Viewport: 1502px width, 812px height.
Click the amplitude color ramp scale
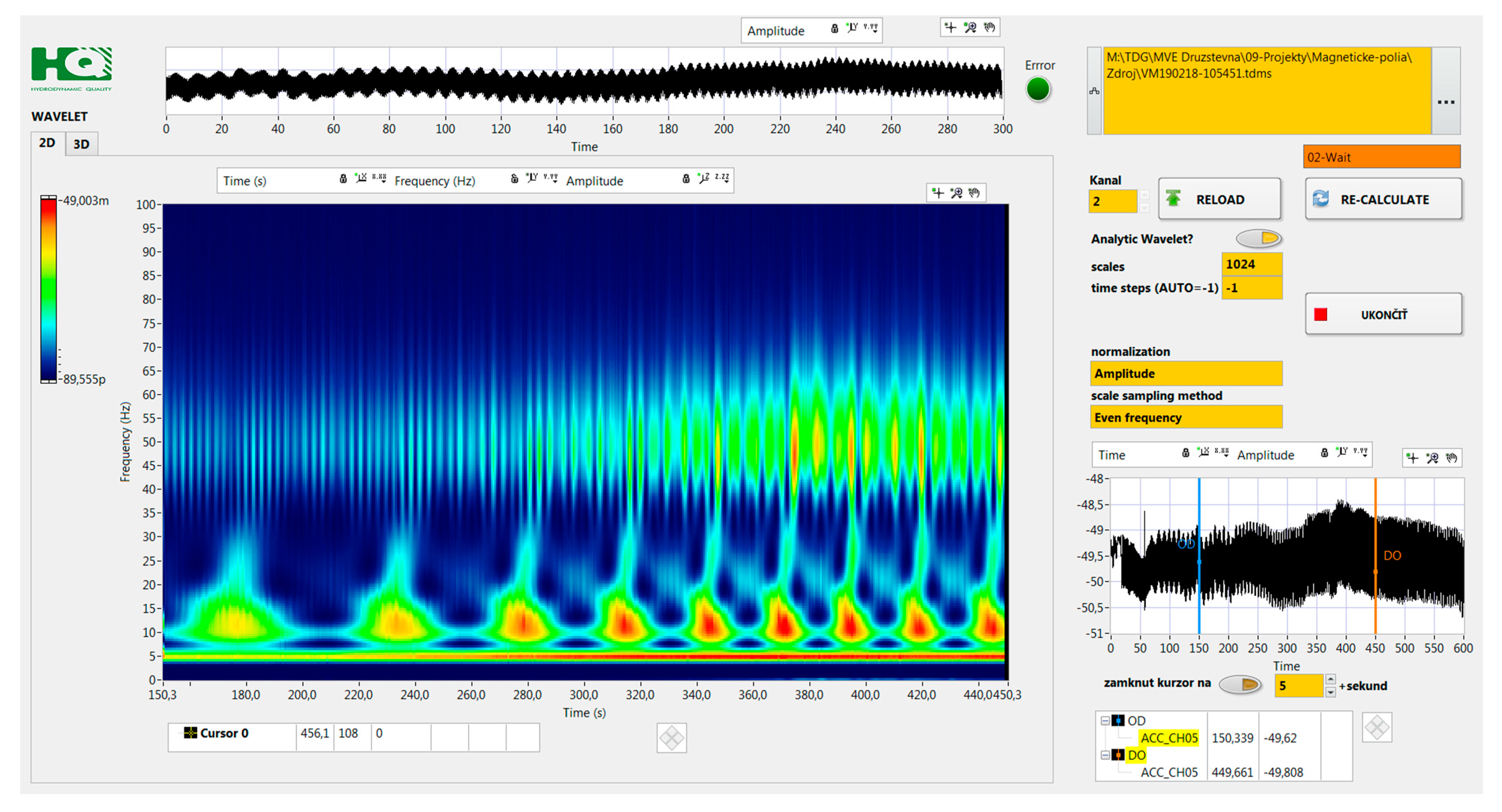[48, 290]
